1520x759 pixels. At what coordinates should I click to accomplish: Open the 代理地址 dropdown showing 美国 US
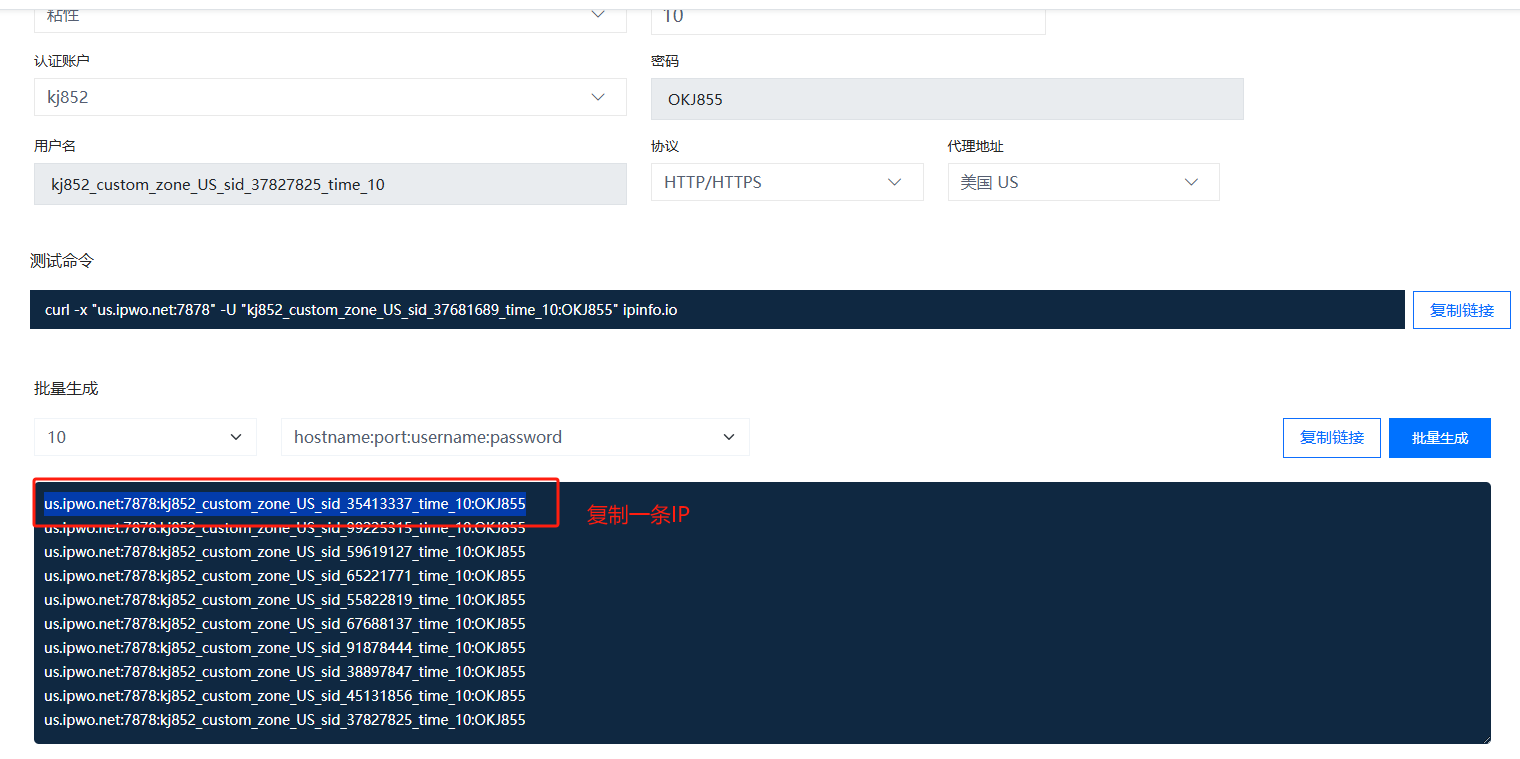coord(1082,182)
